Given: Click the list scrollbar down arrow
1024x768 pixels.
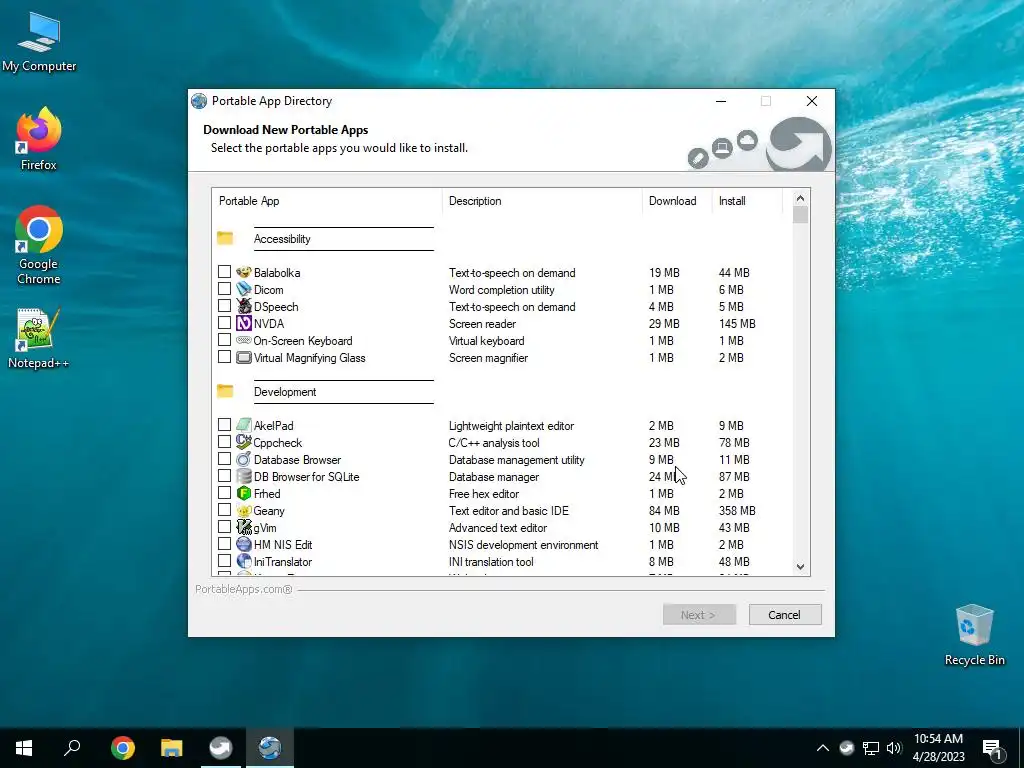Looking at the screenshot, I should coord(801,567).
